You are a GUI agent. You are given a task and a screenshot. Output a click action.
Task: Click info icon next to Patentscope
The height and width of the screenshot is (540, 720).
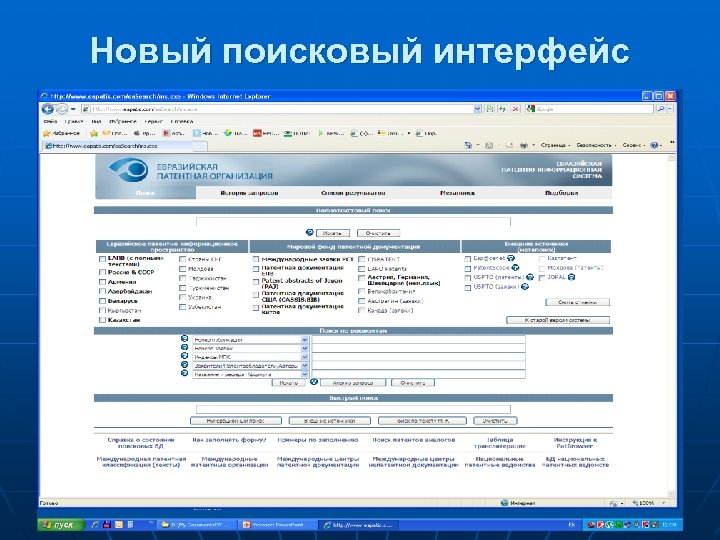click(x=515, y=267)
